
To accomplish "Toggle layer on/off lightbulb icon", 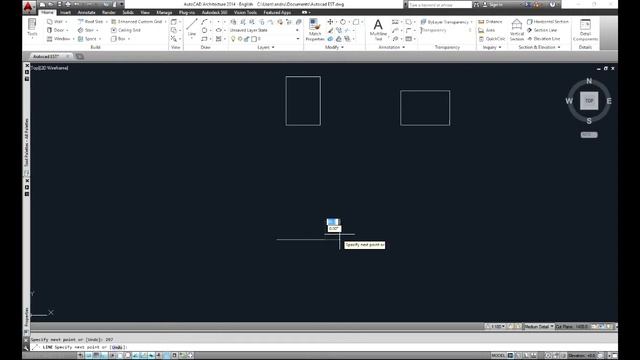I will tap(233, 39).
